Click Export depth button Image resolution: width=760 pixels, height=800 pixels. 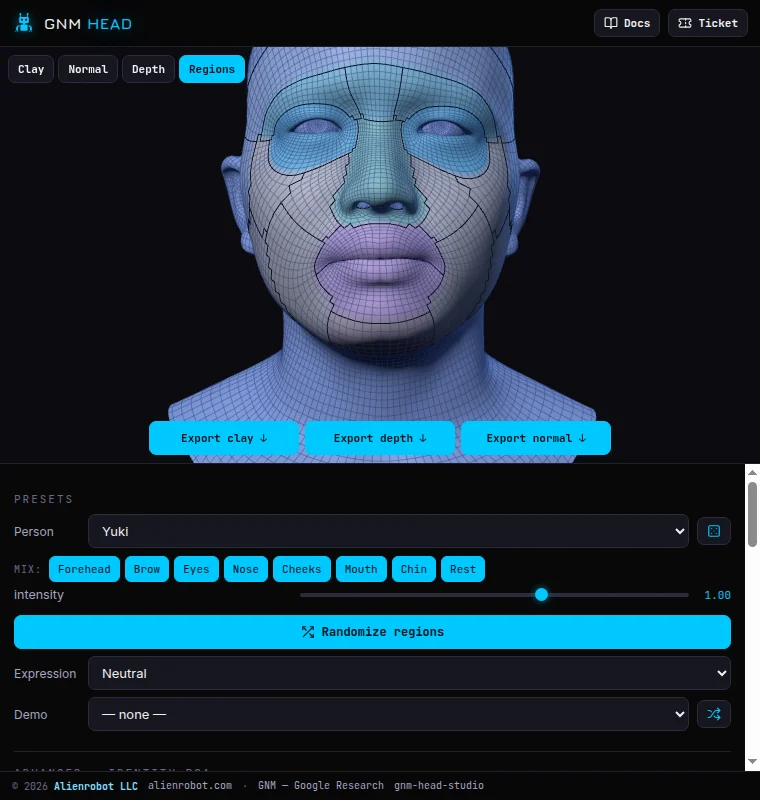[x=380, y=438]
